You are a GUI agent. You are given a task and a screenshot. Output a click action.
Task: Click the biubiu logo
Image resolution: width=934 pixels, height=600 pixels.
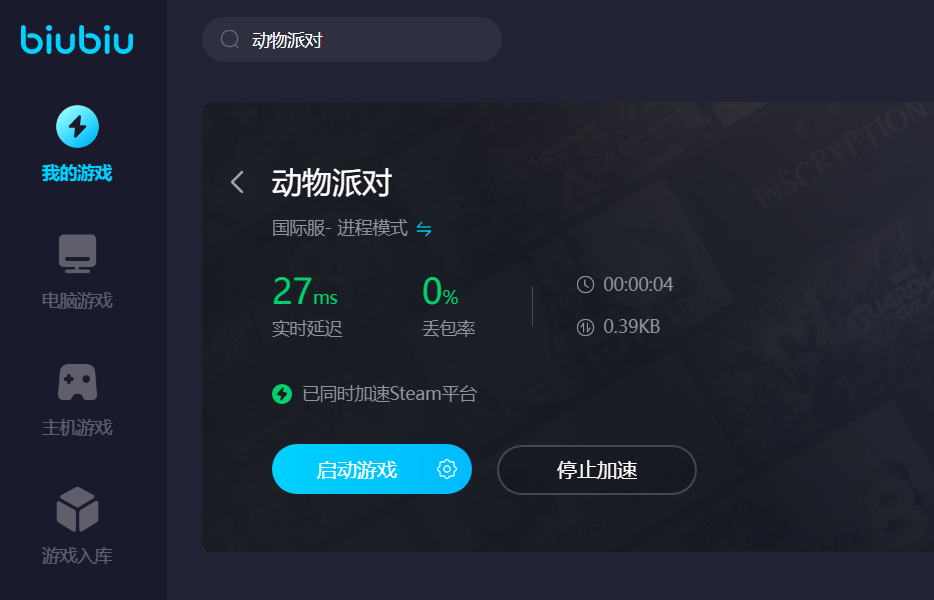[77, 40]
